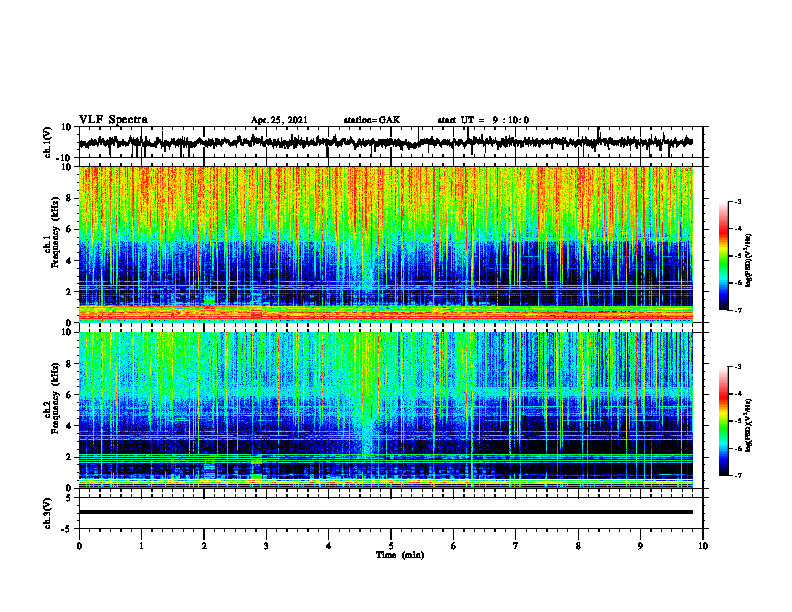
Task: Select the "Apr. 25, 2021" date label
Action: click(x=279, y=120)
